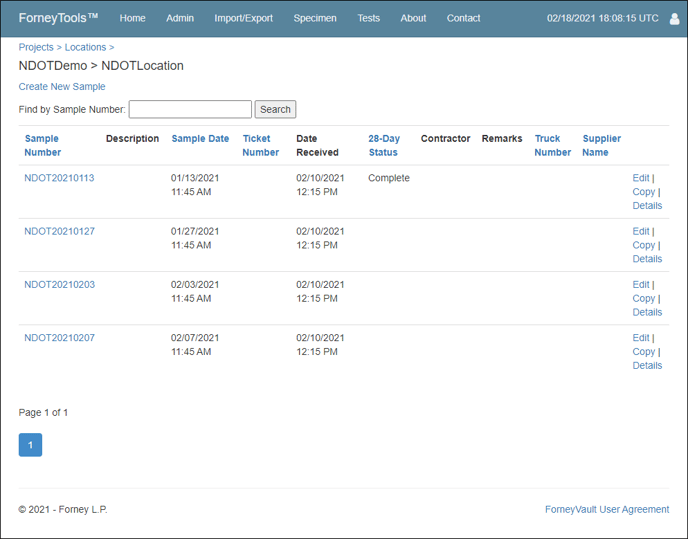Click the UTC date and time display
Viewport: 688px width, 539px height.
(x=602, y=18)
